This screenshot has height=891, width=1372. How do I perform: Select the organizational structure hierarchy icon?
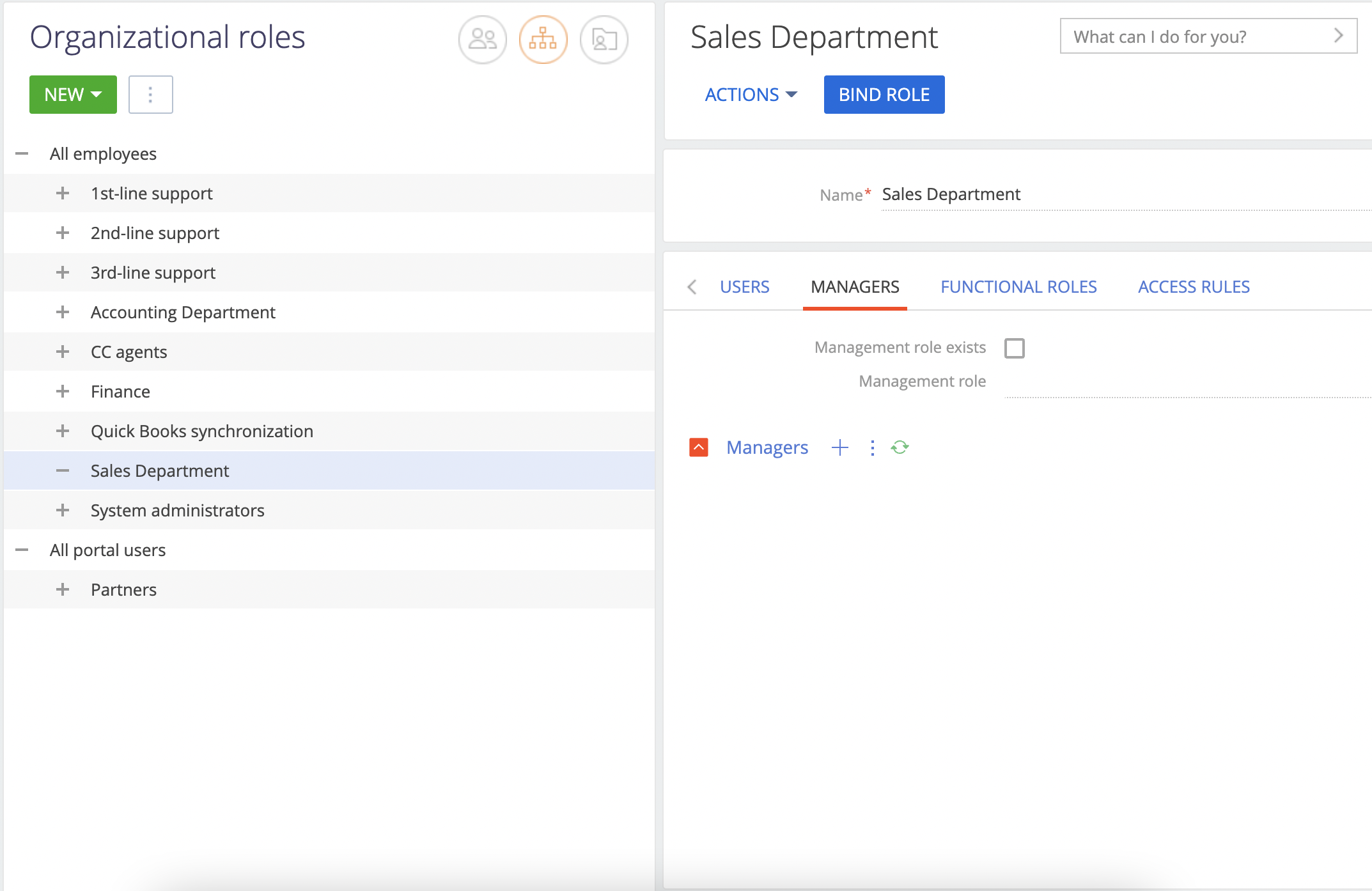tap(543, 40)
